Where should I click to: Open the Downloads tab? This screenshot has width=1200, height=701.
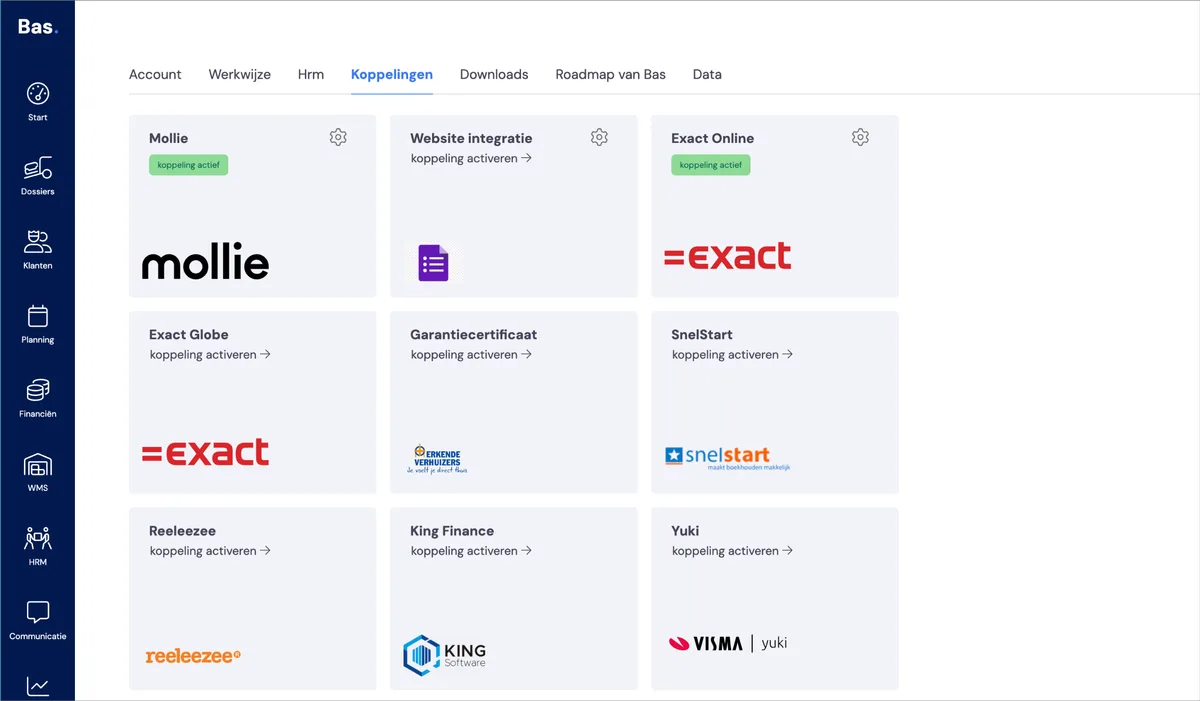click(x=494, y=74)
